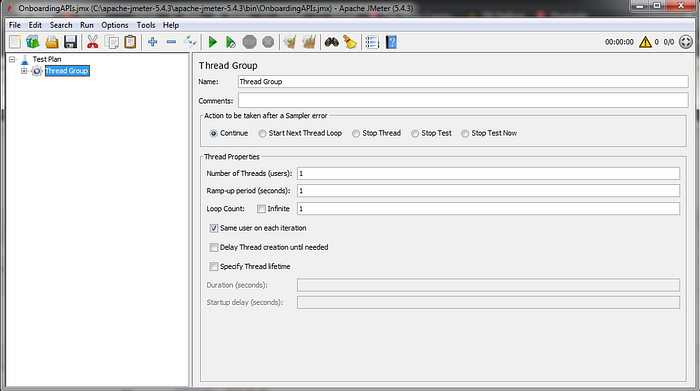Clear all results with double broom icon
The width and height of the screenshot is (700, 391).
309,42
